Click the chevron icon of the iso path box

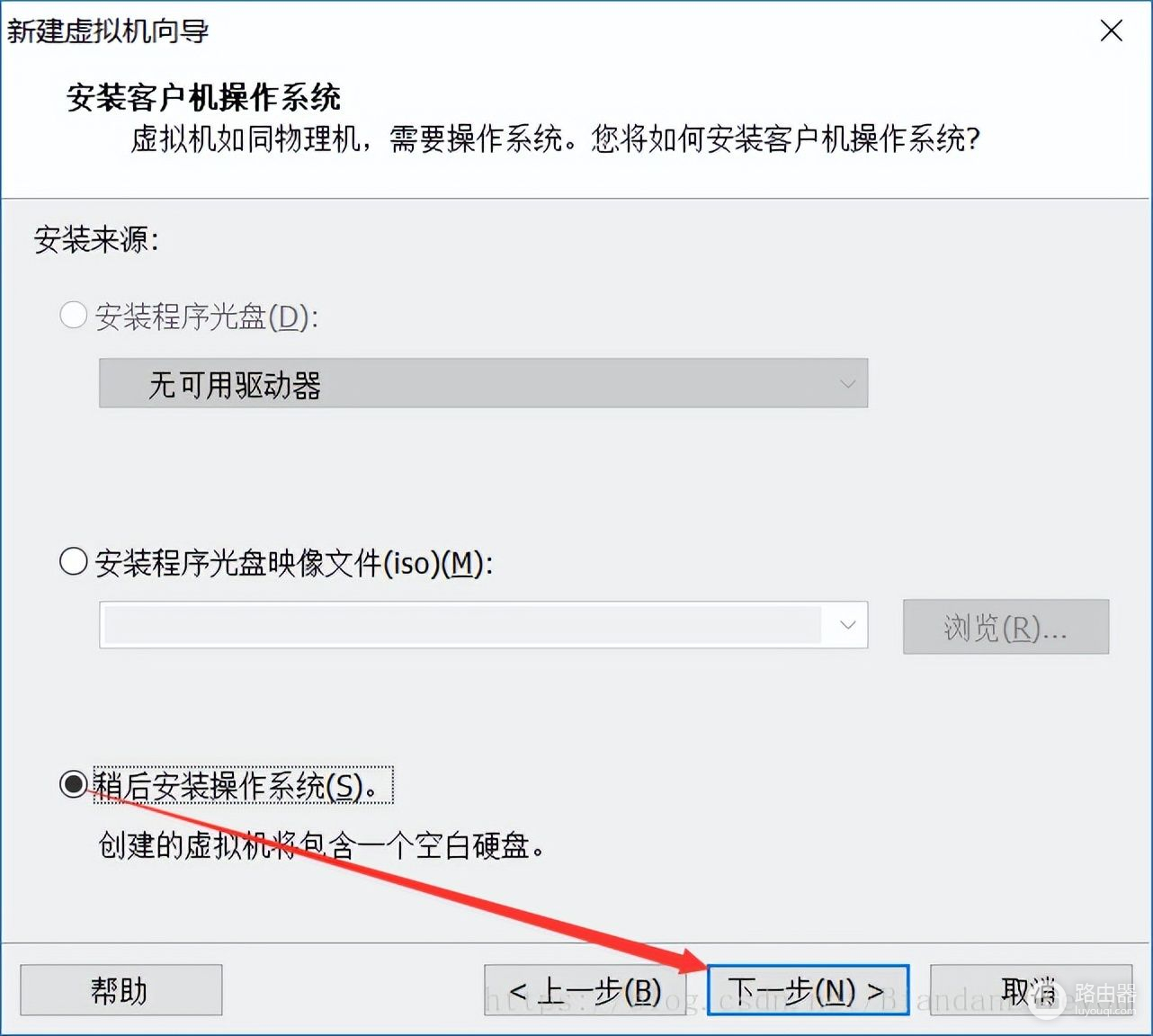pyautogui.click(x=847, y=625)
